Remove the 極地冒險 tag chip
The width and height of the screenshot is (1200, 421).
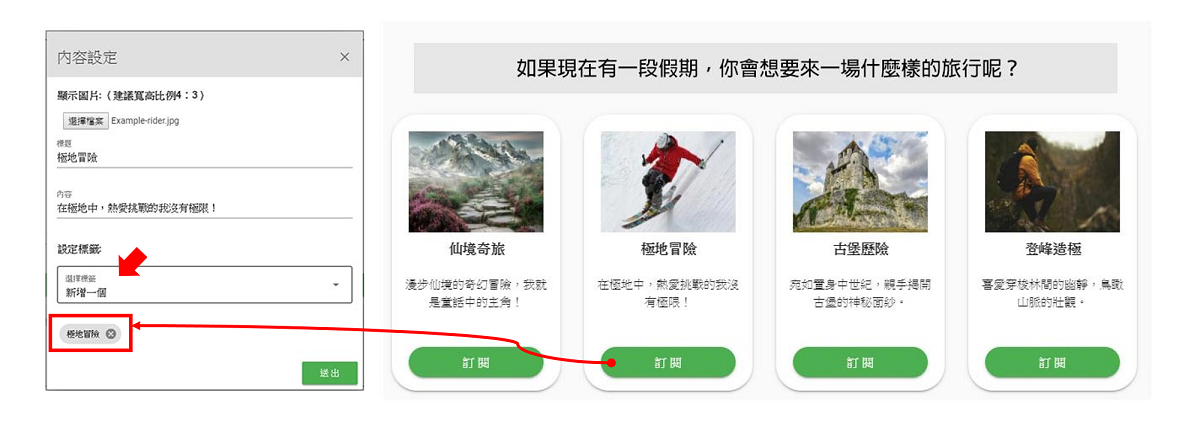coord(111,334)
